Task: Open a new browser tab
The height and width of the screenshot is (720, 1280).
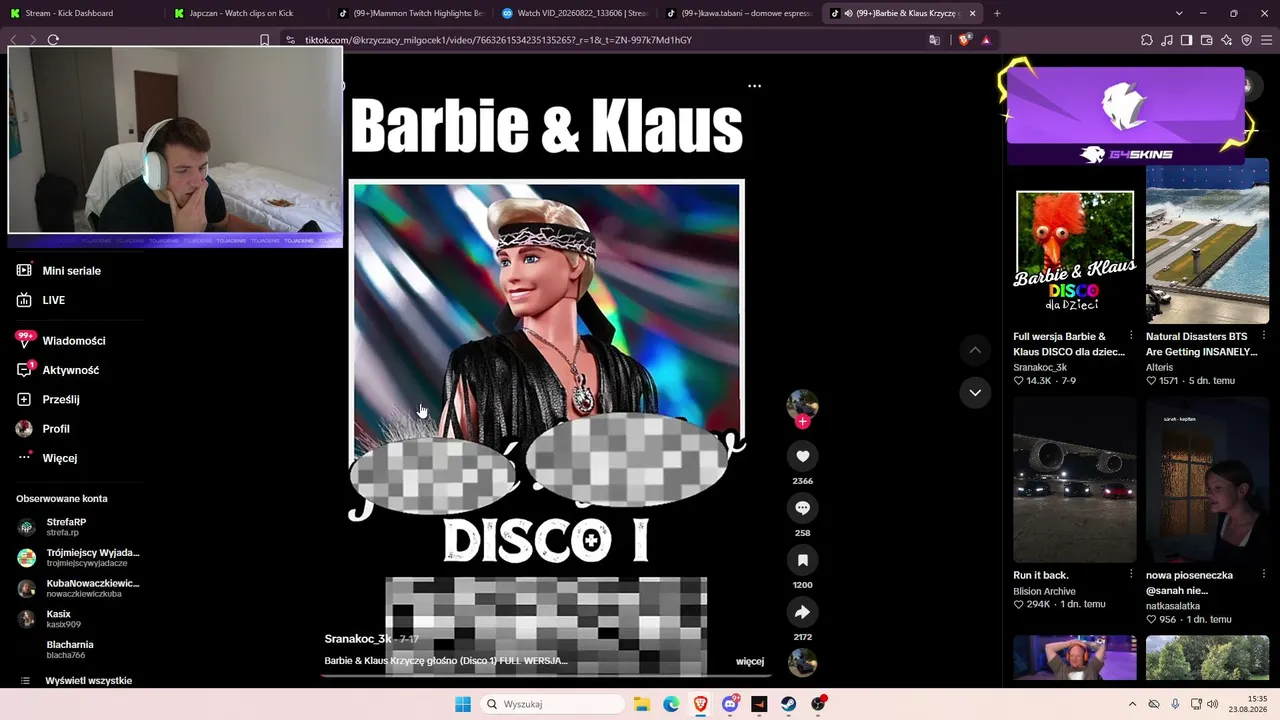Action: (997, 13)
